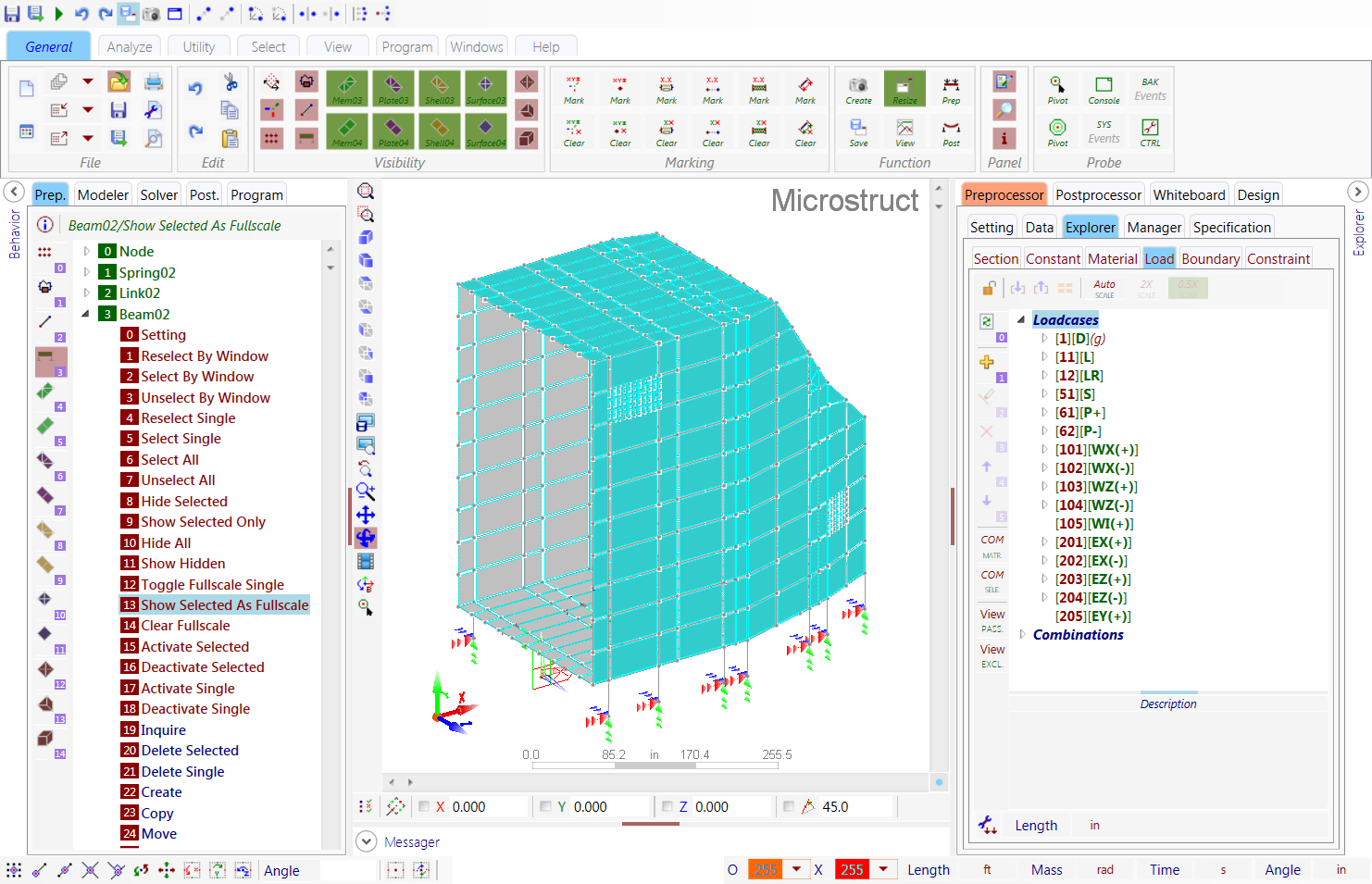1372x884 pixels.
Task: Click the Auto Scale load icon
Action: (x=1104, y=288)
